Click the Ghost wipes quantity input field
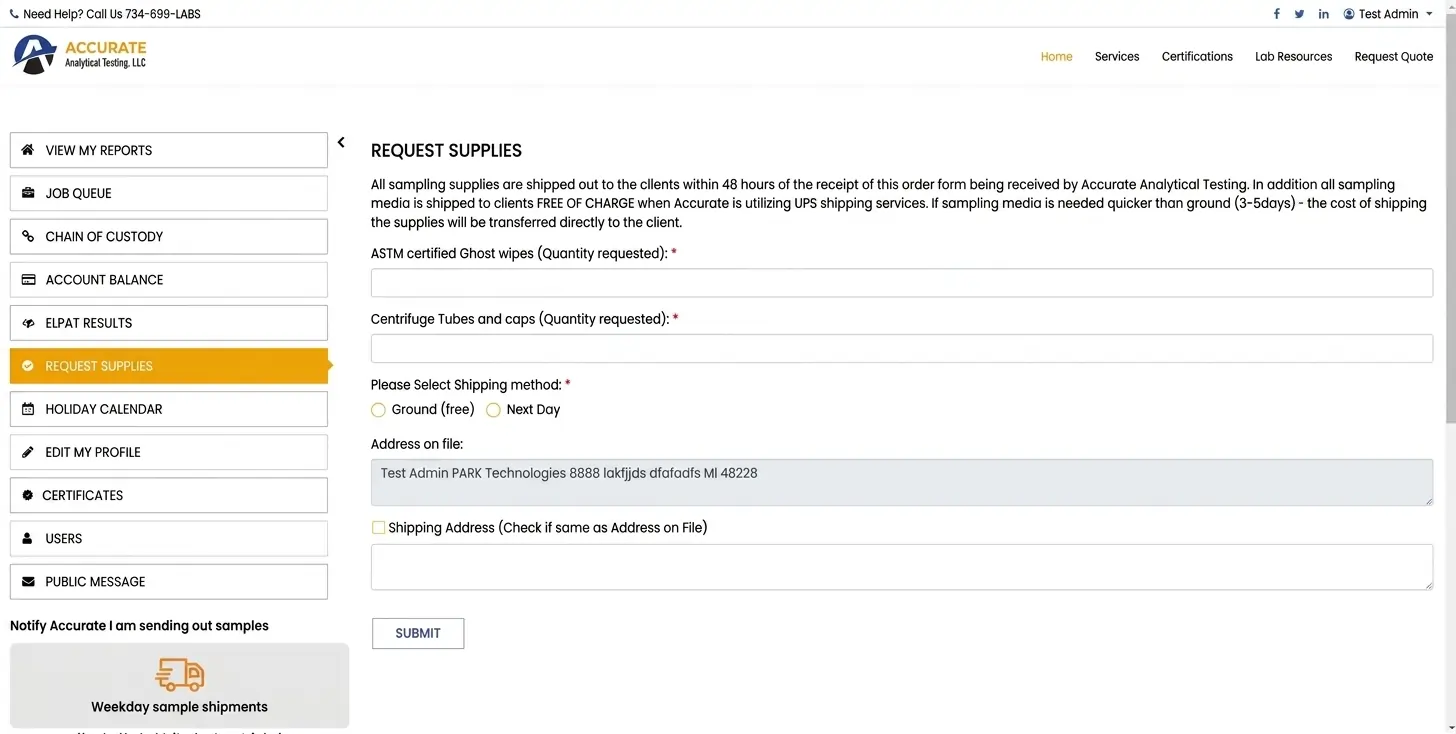The width and height of the screenshot is (1456, 734). point(902,283)
